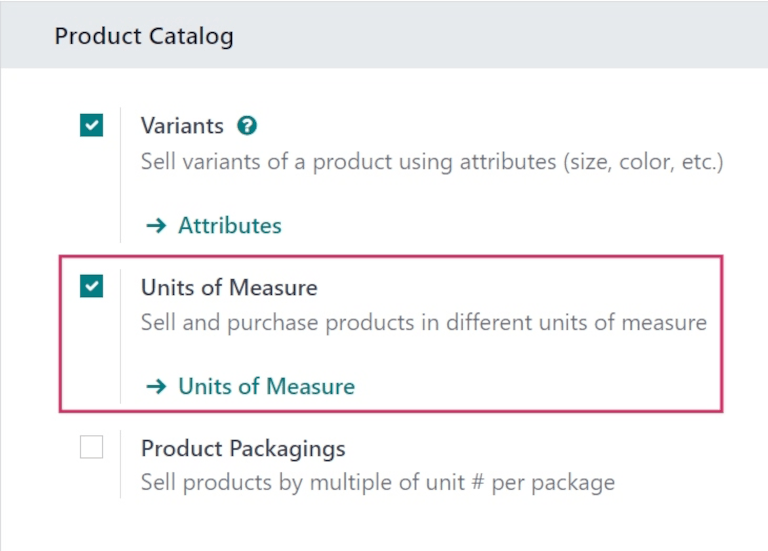The image size is (768, 551).
Task: Click the arrow icon beside Attributes
Action: 155,226
